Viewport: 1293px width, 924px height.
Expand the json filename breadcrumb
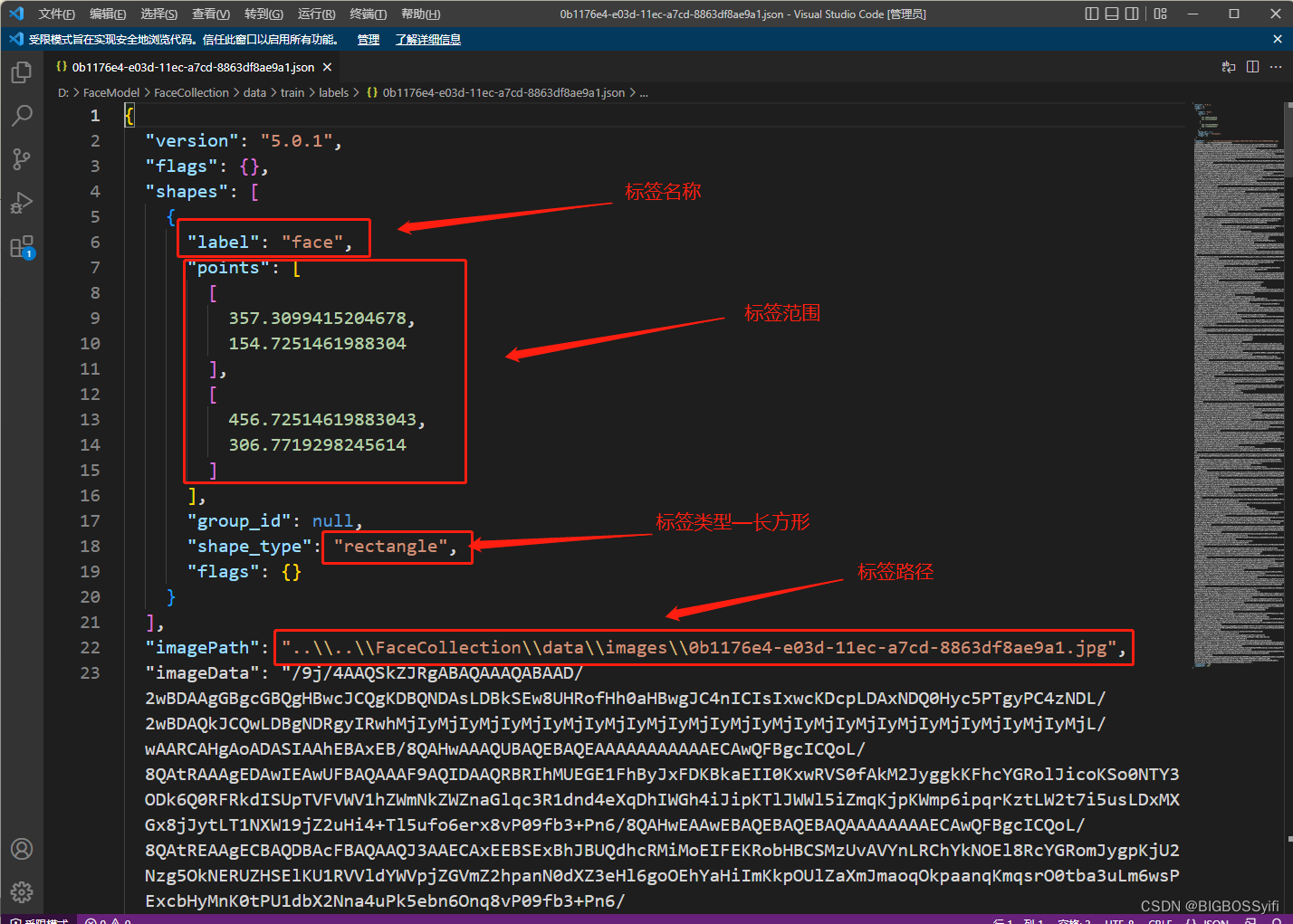(496, 92)
